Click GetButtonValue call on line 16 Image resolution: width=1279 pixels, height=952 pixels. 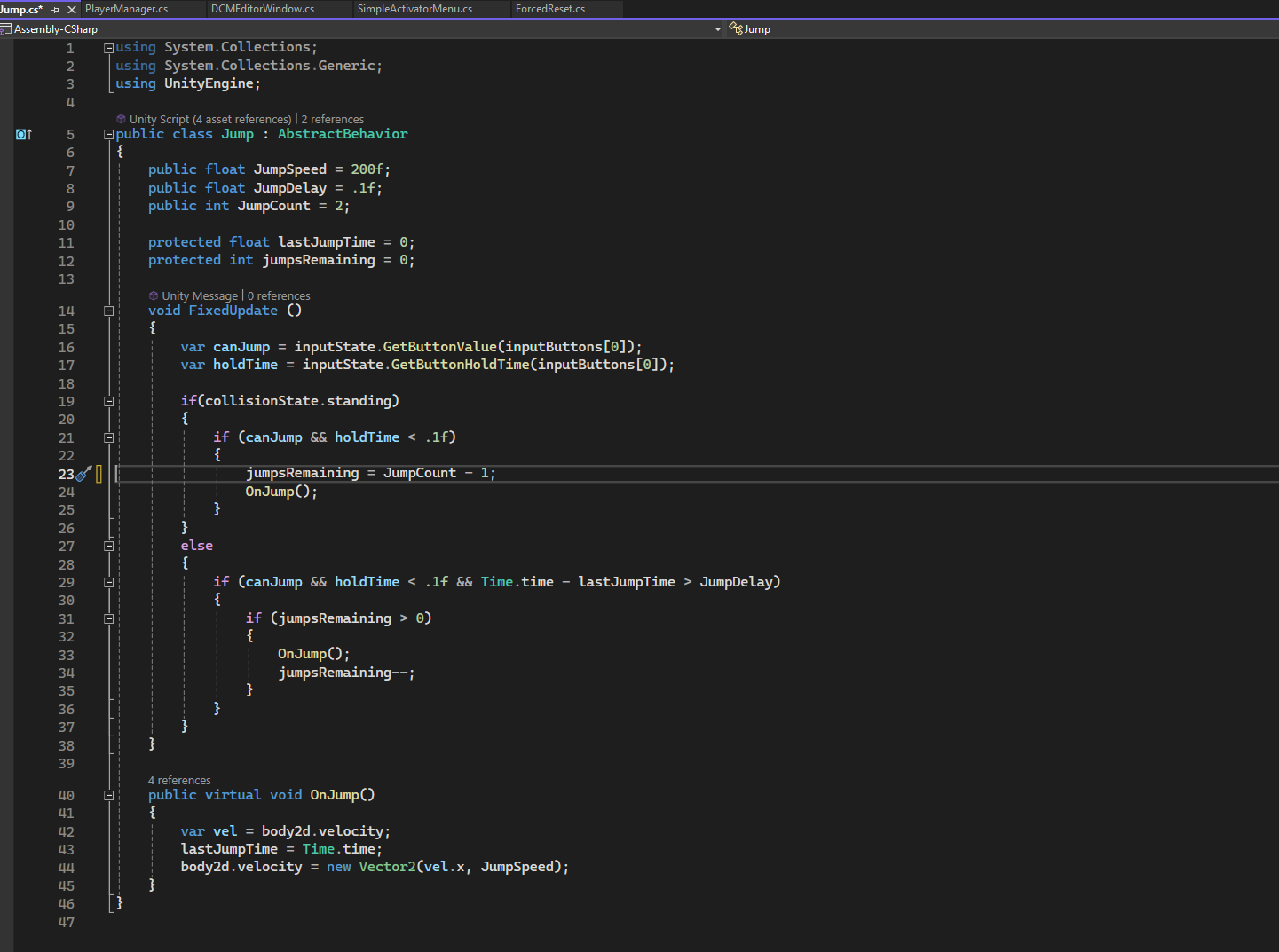[439, 347]
